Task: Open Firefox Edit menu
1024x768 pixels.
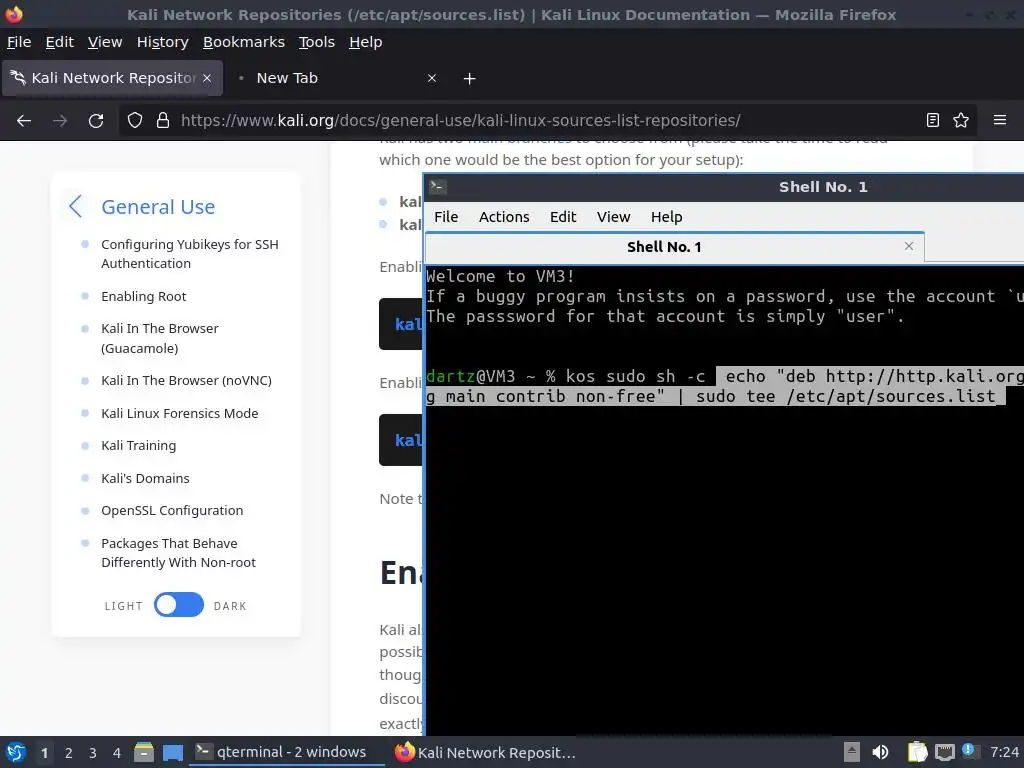Action: click(x=59, y=42)
